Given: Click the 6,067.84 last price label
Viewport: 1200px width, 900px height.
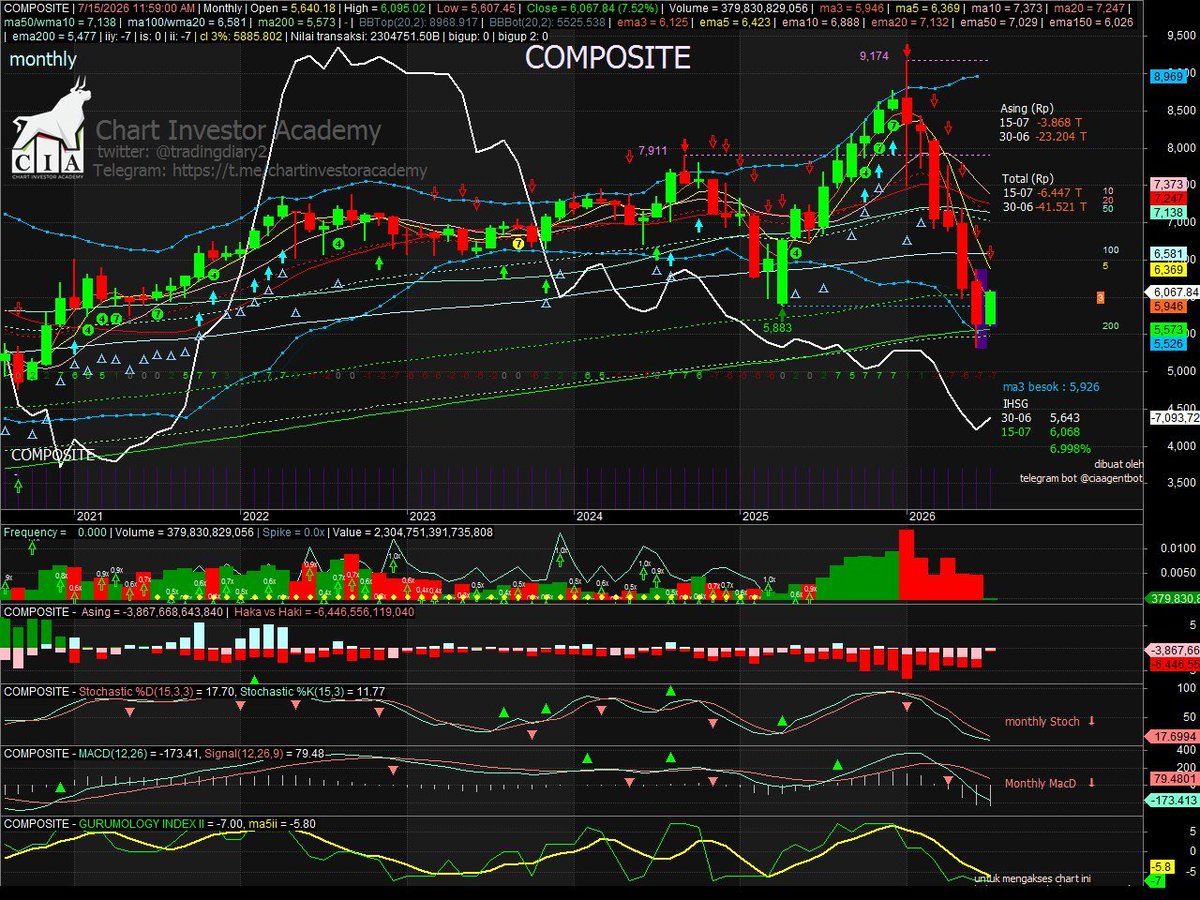Looking at the screenshot, I should tap(1172, 291).
